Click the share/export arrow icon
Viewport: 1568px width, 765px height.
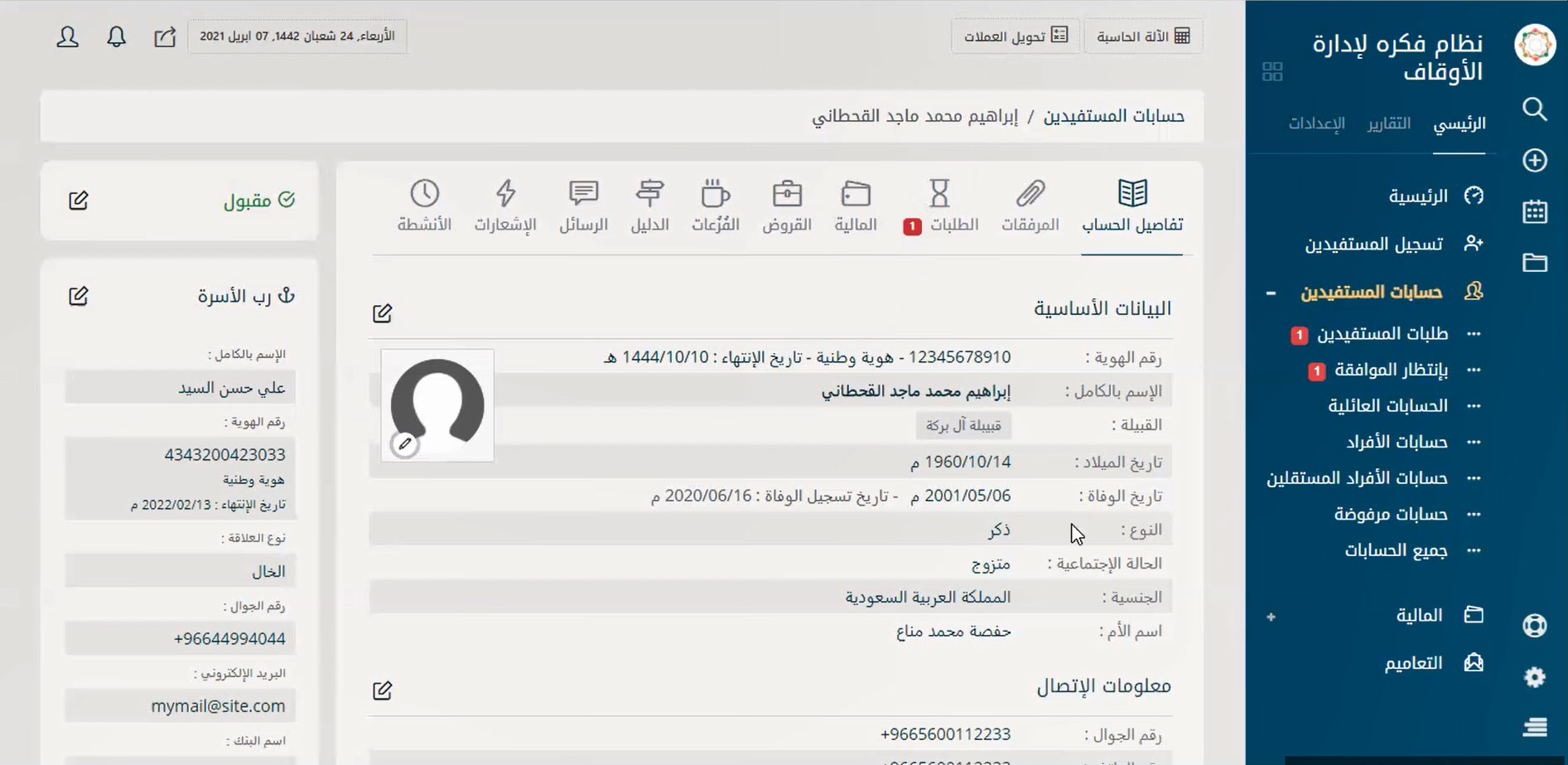click(165, 37)
